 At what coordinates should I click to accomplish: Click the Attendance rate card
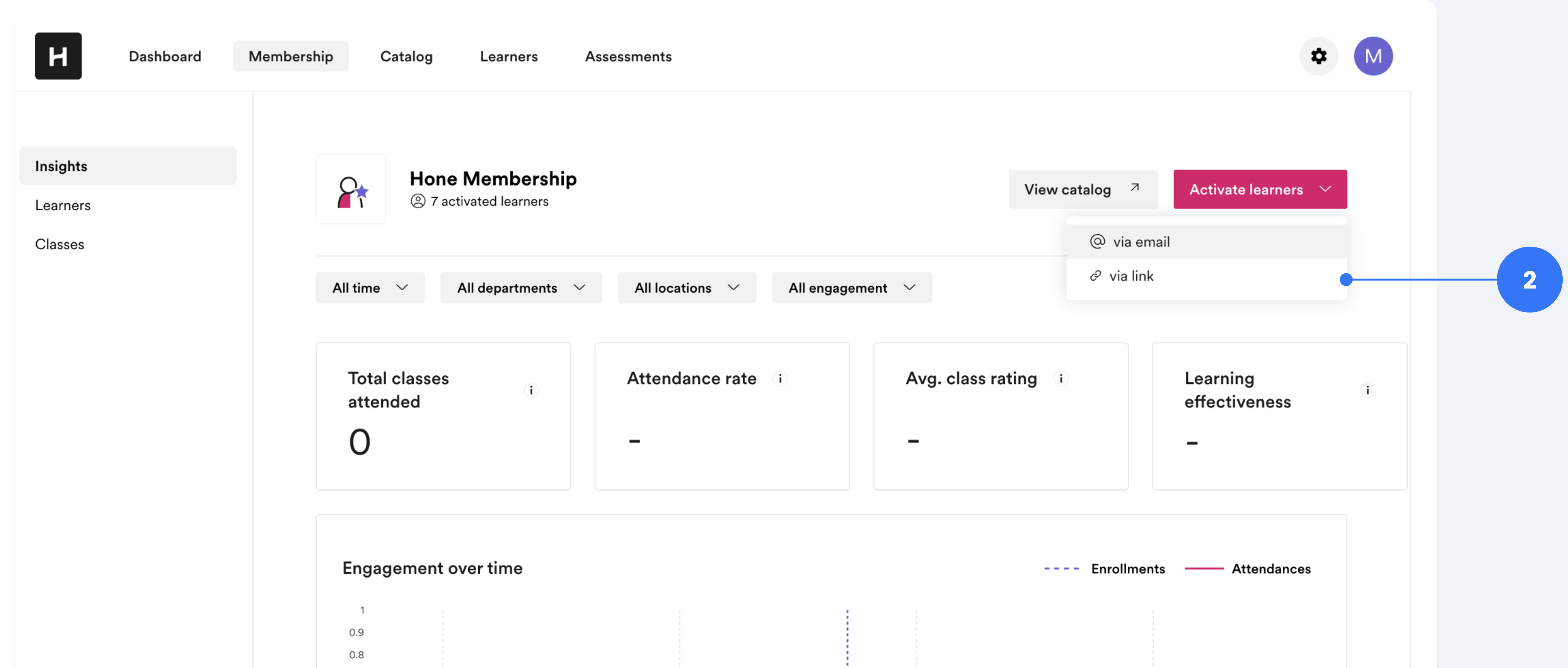click(x=722, y=416)
